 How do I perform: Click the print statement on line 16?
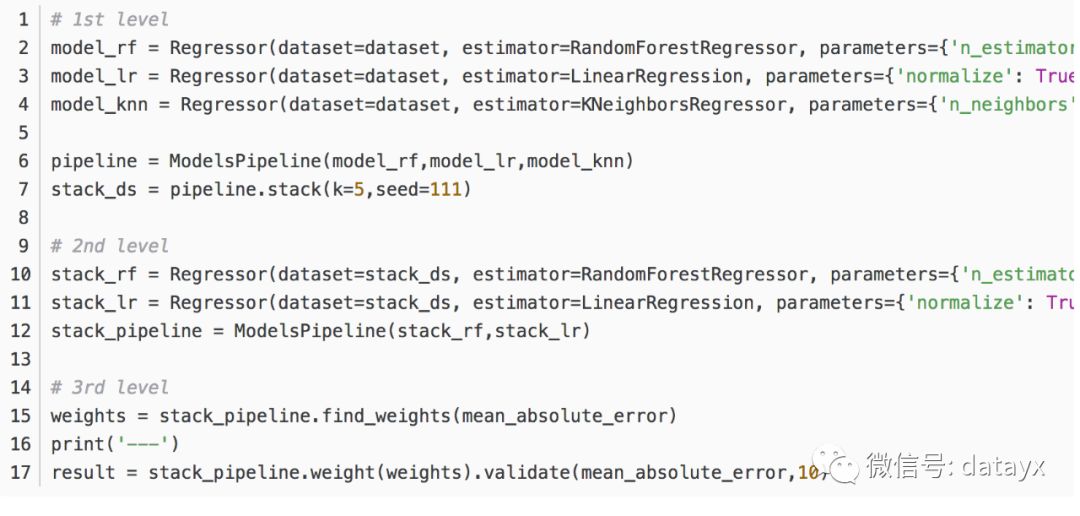pyautogui.click(x=78, y=444)
